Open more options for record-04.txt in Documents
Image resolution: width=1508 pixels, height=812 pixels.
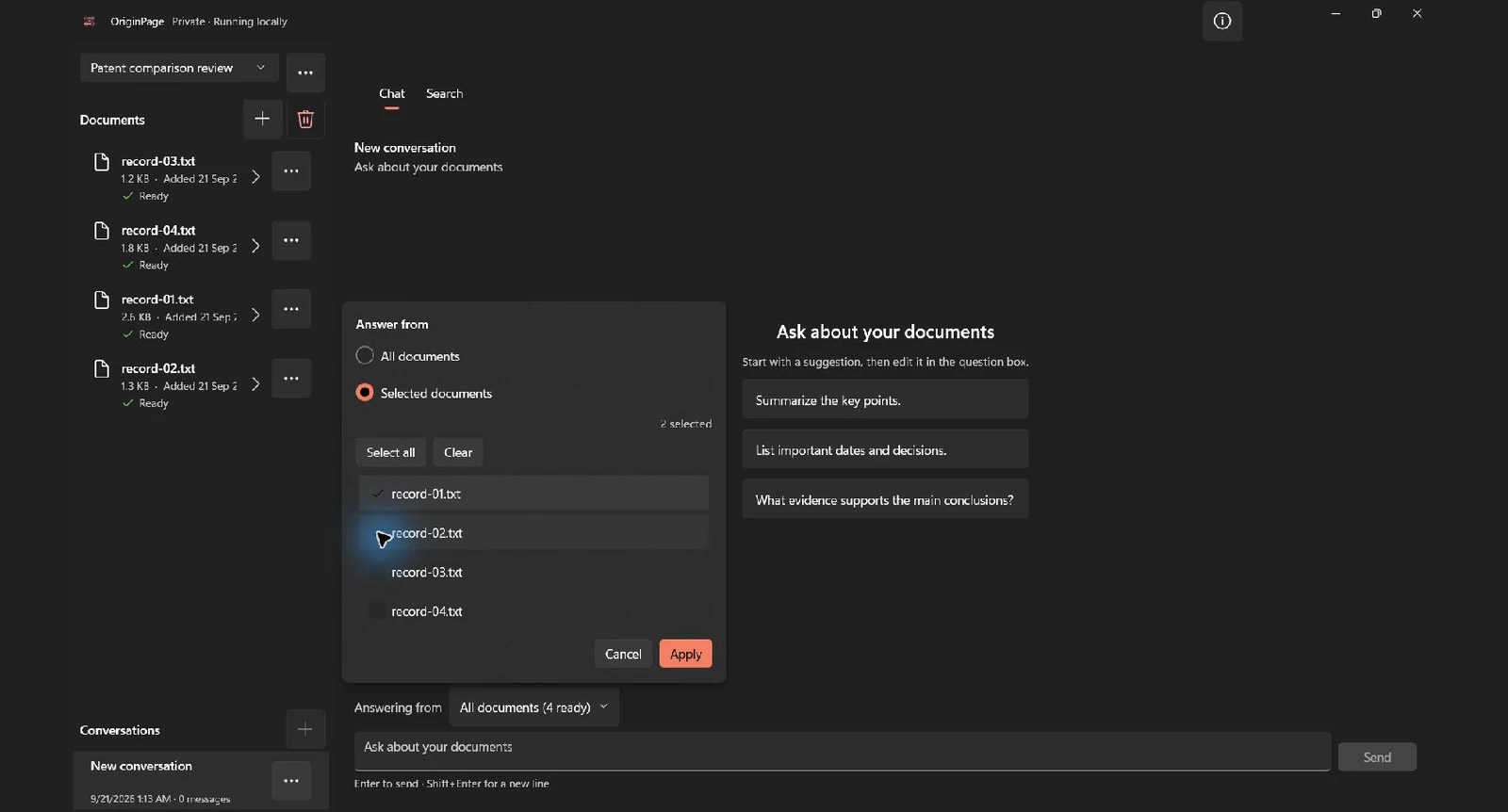(x=291, y=240)
